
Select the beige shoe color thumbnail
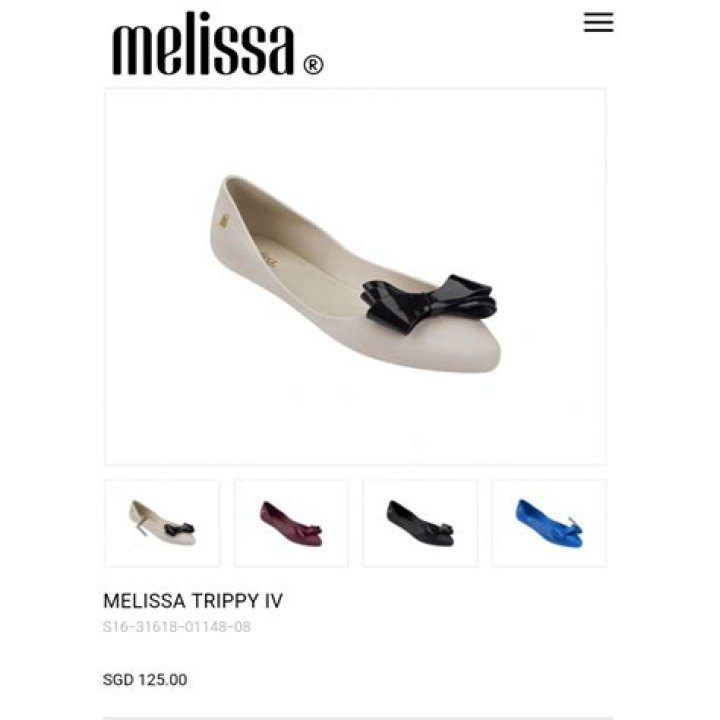162,523
